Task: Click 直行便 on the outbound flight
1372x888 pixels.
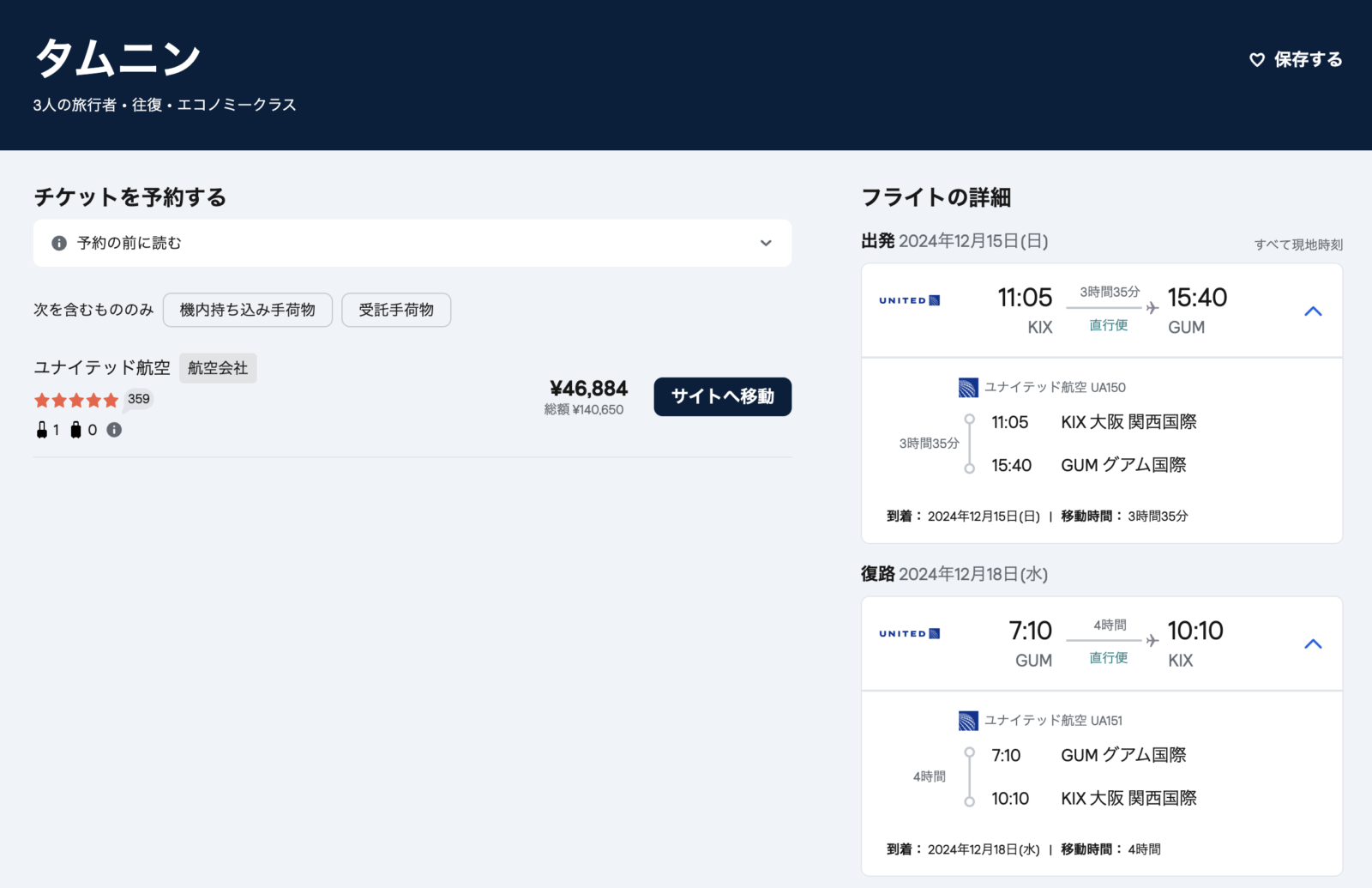Action: point(1109,325)
